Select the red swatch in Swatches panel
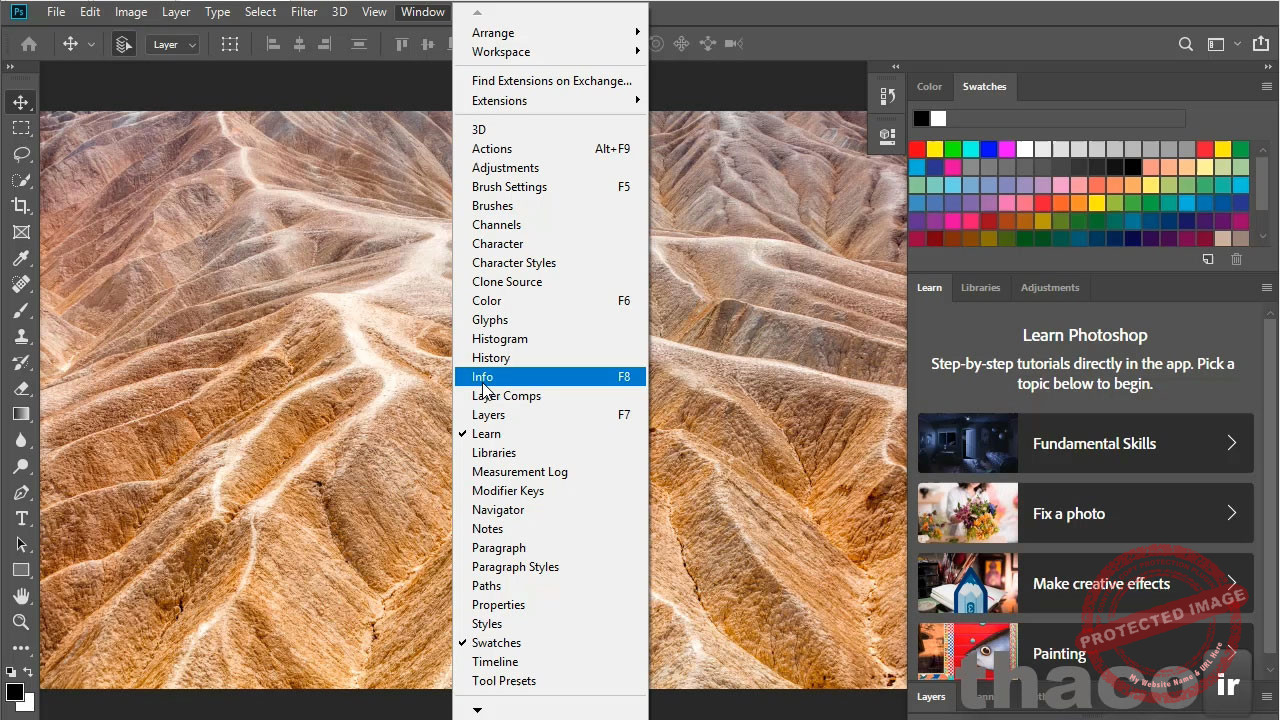Viewport: 1280px width, 720px height. (x=918, y=148)
